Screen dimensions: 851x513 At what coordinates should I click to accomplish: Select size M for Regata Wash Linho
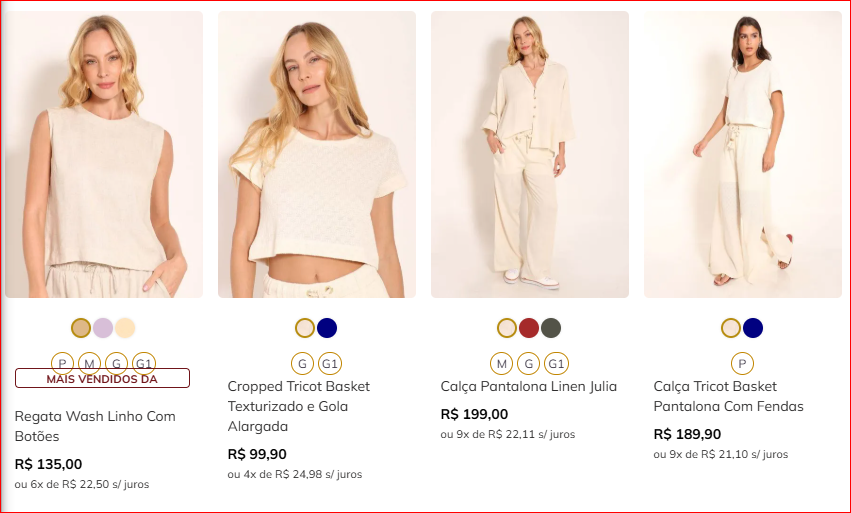[x=89, y=362]
